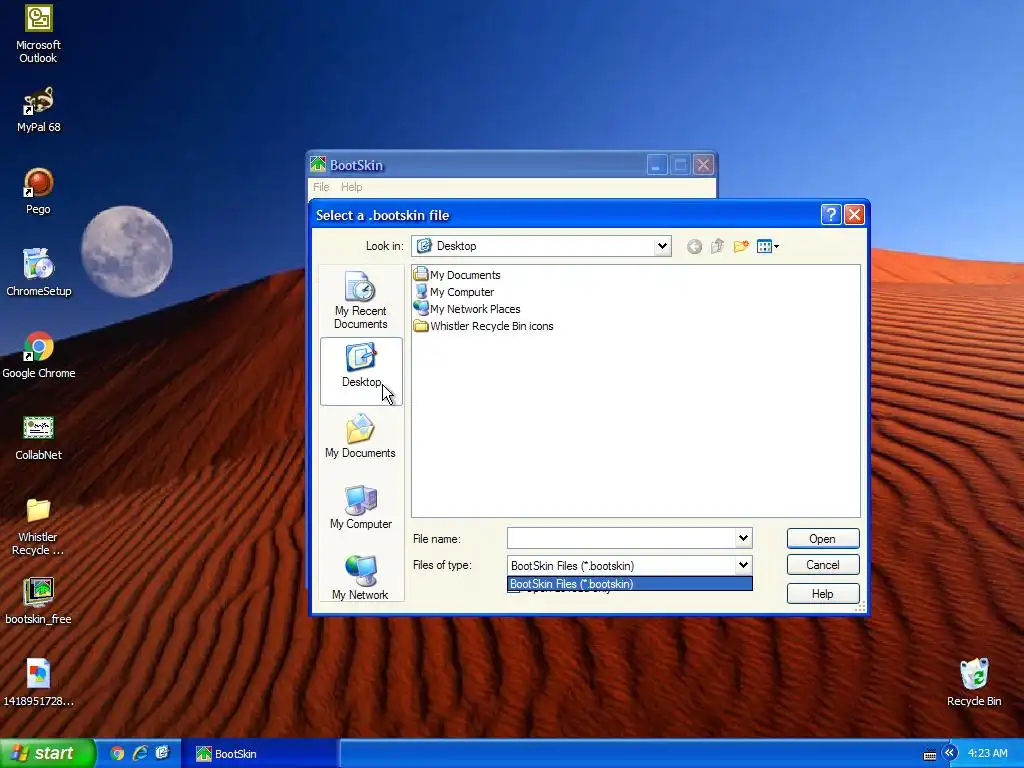Click the Open button

tap(823, 539)
